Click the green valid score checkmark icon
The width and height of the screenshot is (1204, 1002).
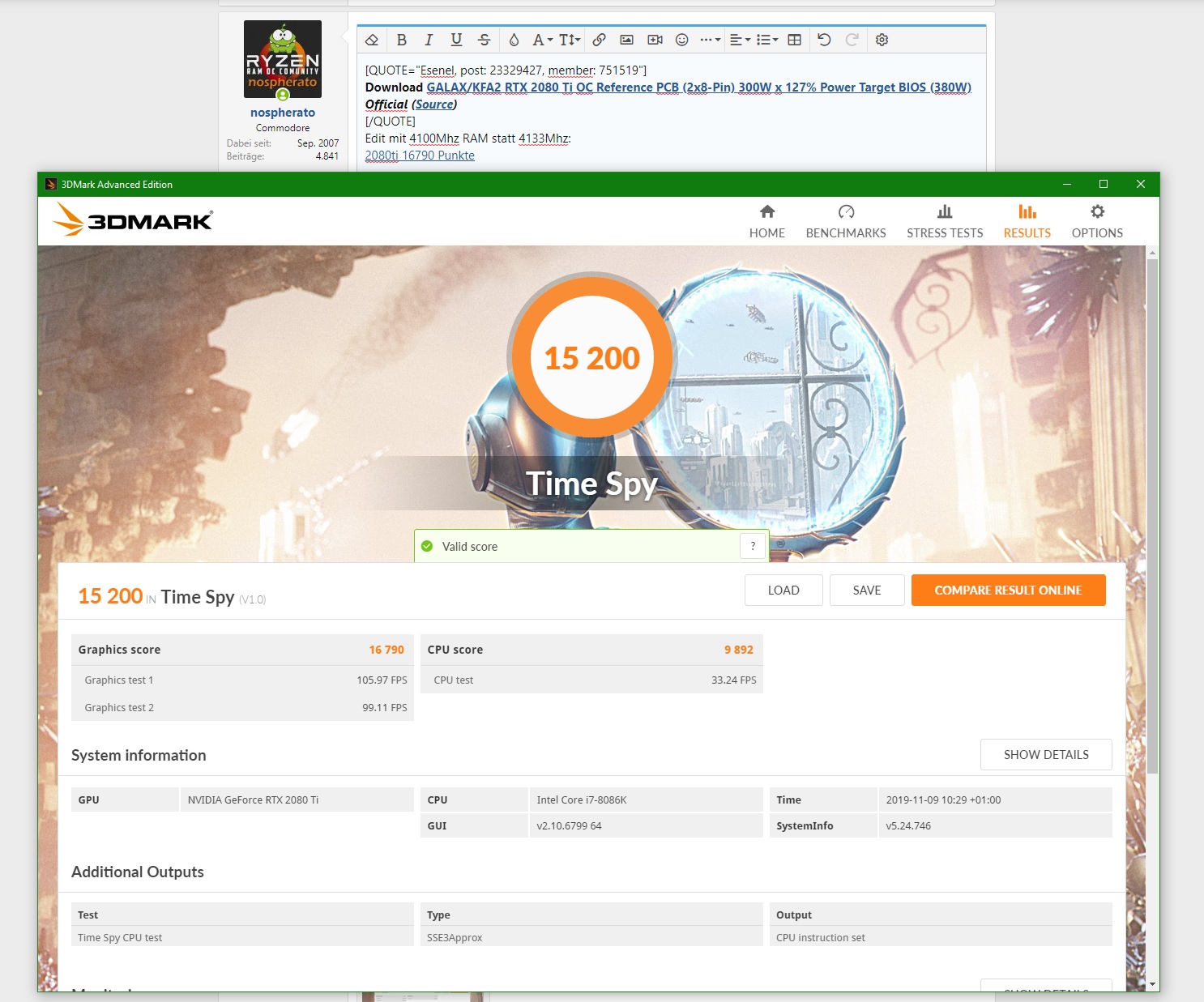pos(427,546)
